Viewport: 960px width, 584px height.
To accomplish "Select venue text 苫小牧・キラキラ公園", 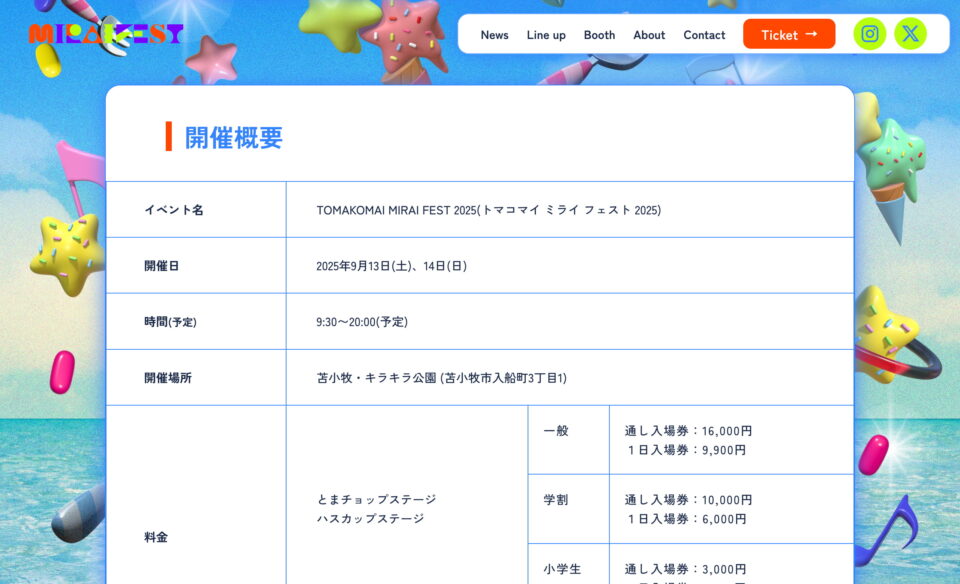I will (376, 378).
